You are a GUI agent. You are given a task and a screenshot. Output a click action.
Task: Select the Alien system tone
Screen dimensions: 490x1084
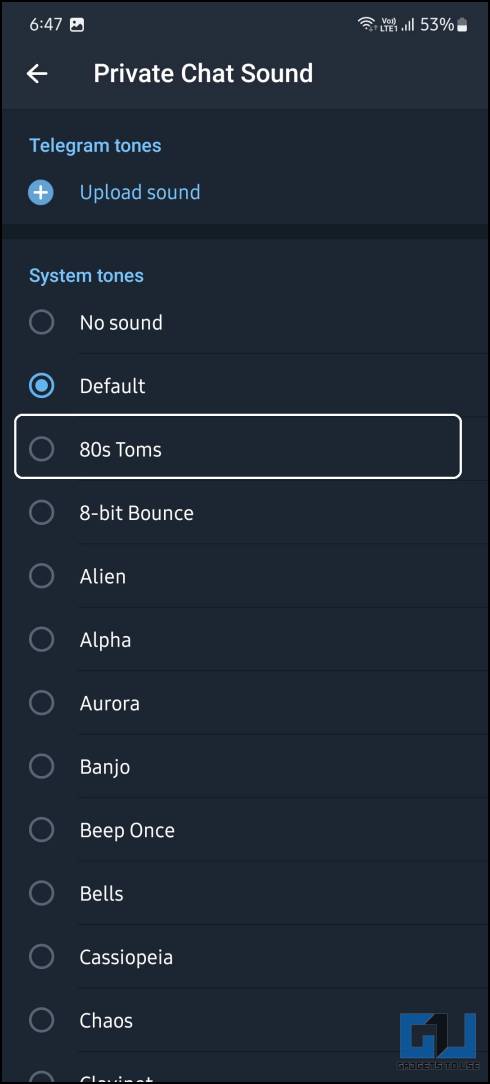tap(245, 577)
